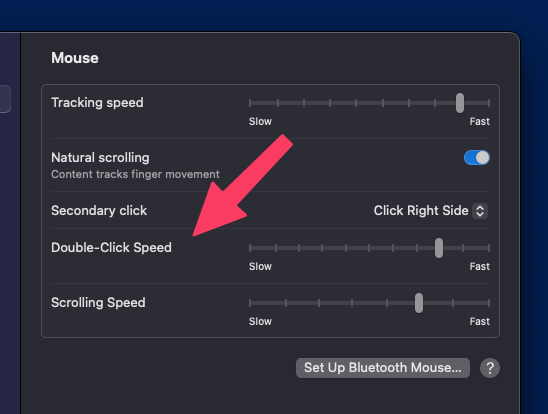Set Scrolling Speed to the slowest tick
Viewport: 548px width, 414px height.
point(250,303)
